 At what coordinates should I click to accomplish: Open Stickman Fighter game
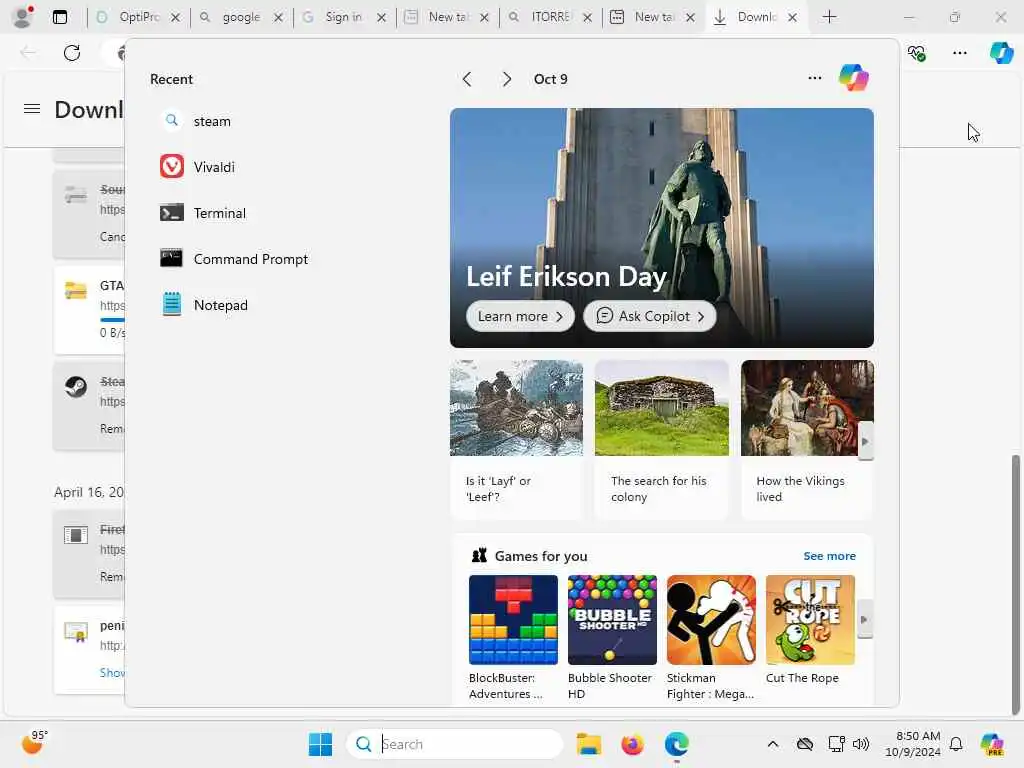tap(711, 638)
